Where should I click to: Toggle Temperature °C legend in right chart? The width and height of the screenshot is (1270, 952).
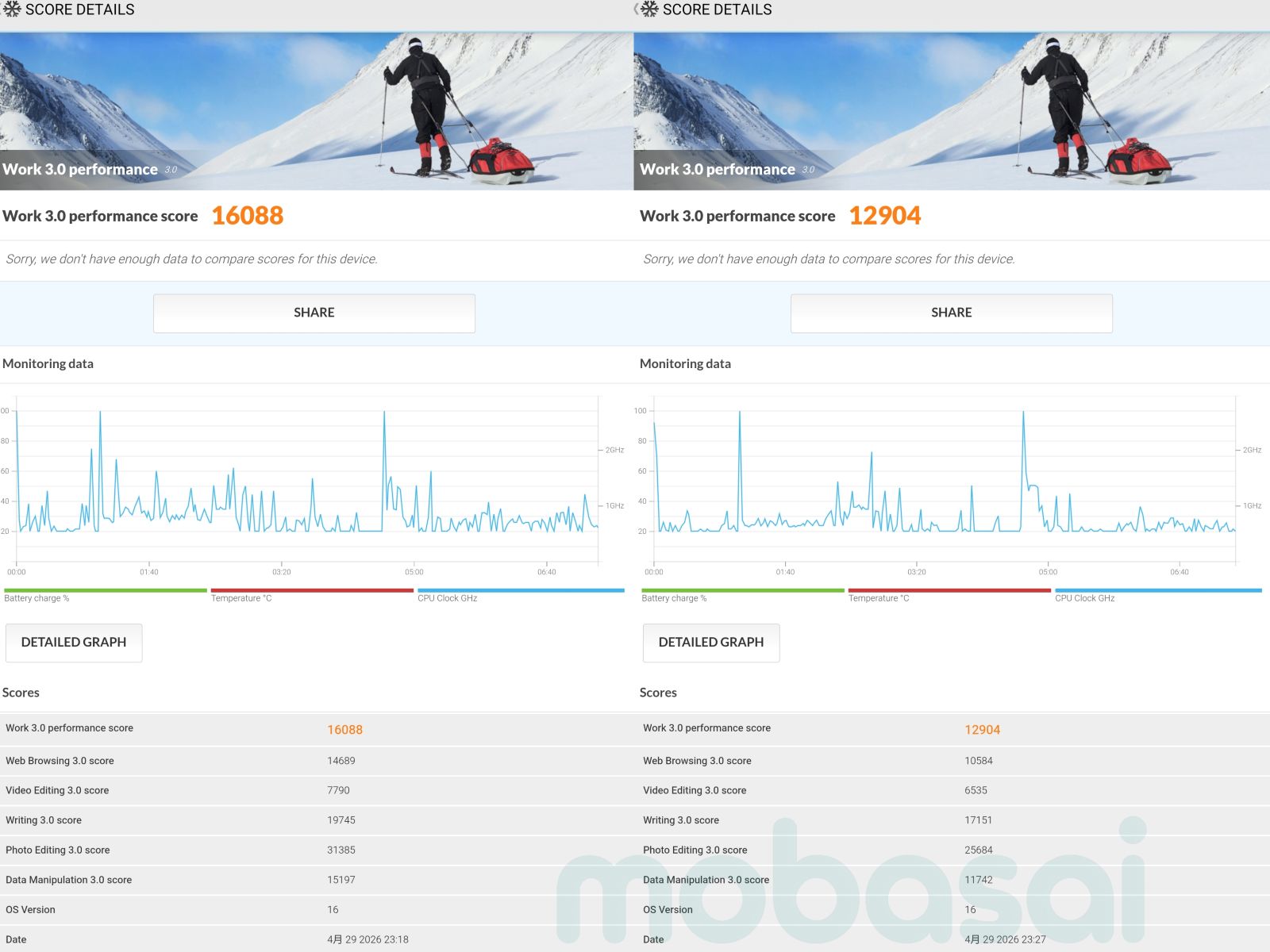(x=949, y=595)
